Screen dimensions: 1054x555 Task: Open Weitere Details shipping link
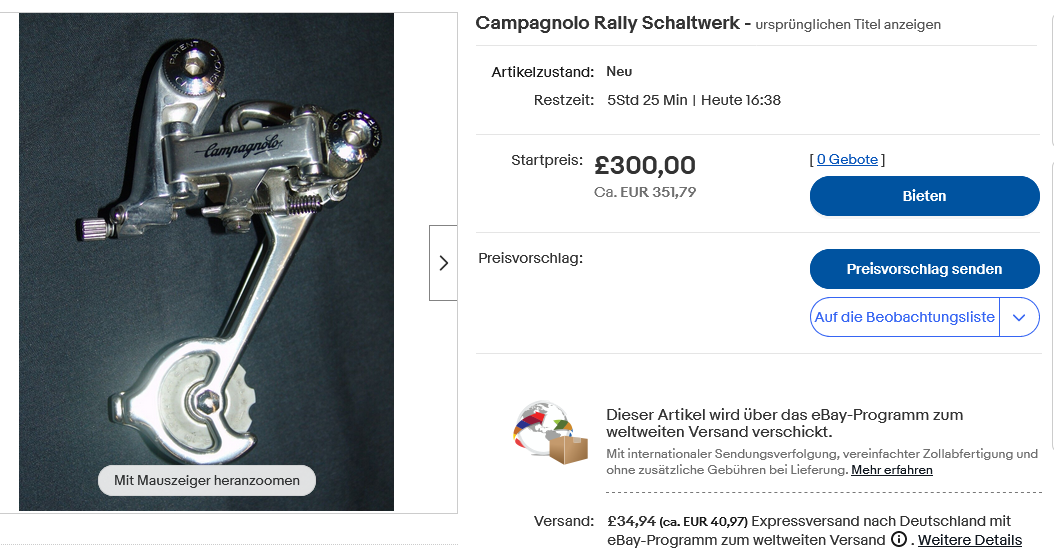click(970, 540)
